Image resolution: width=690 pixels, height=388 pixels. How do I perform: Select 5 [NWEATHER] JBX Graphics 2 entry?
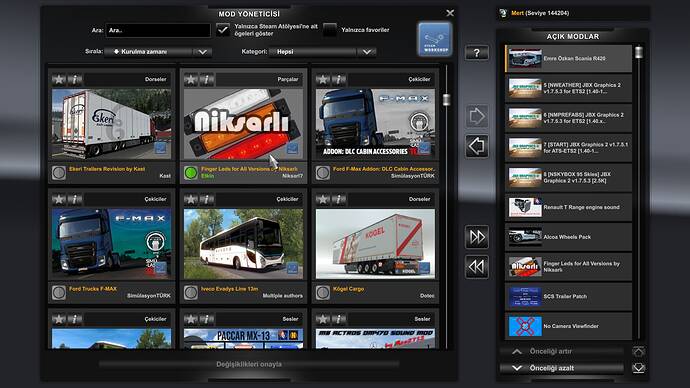(x=568, y=88)
